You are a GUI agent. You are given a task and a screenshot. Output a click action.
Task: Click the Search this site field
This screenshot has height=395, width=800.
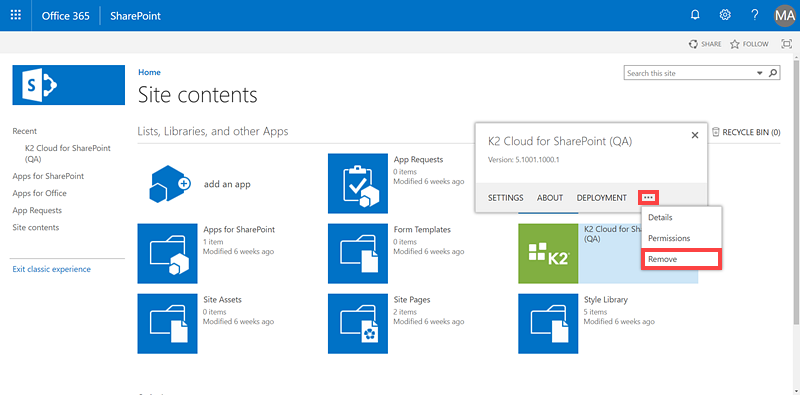coord(690,73)
